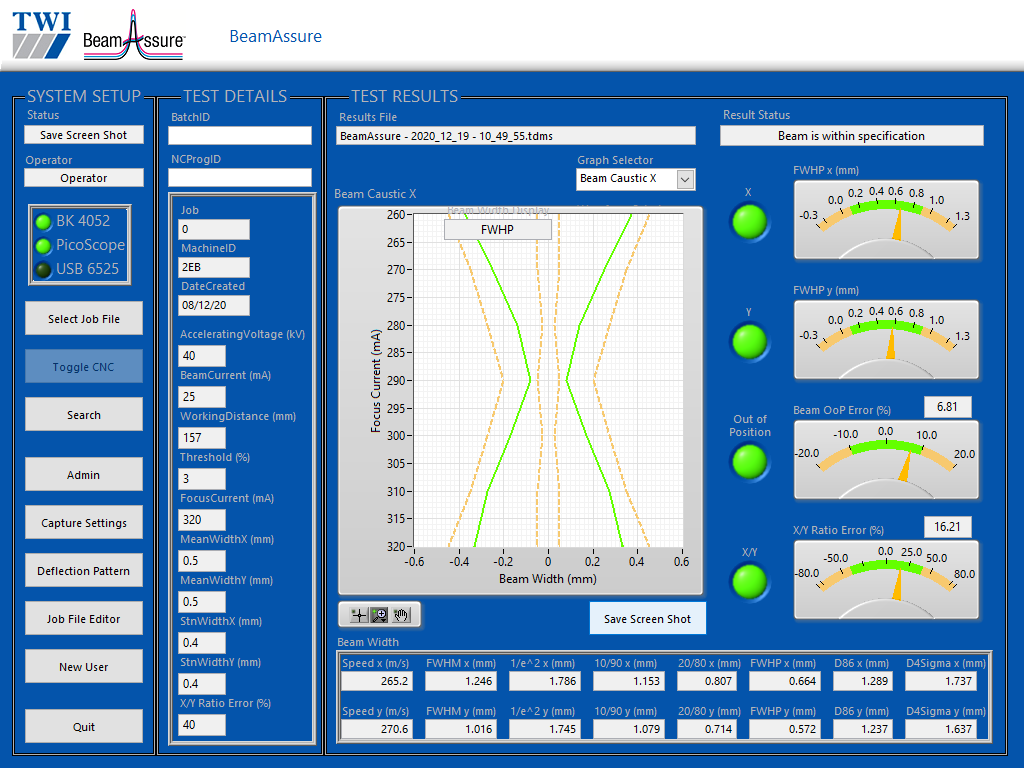Open Capture Settings

(84, 522)
